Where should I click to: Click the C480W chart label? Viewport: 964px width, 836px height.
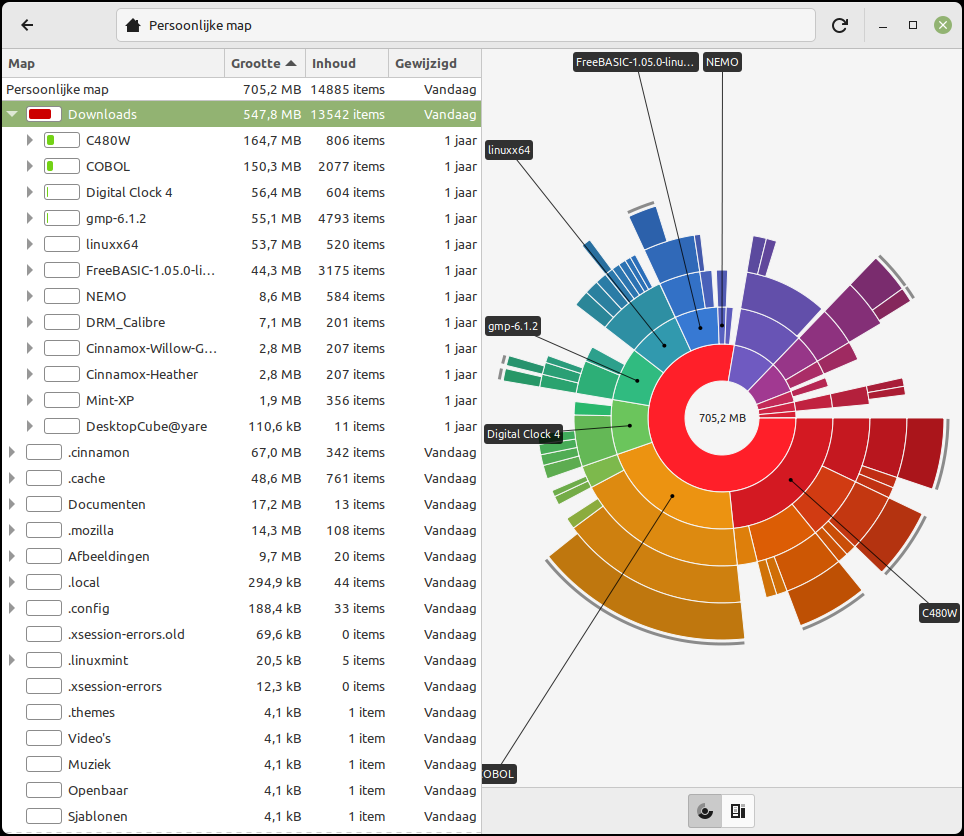tap(939, 613)
